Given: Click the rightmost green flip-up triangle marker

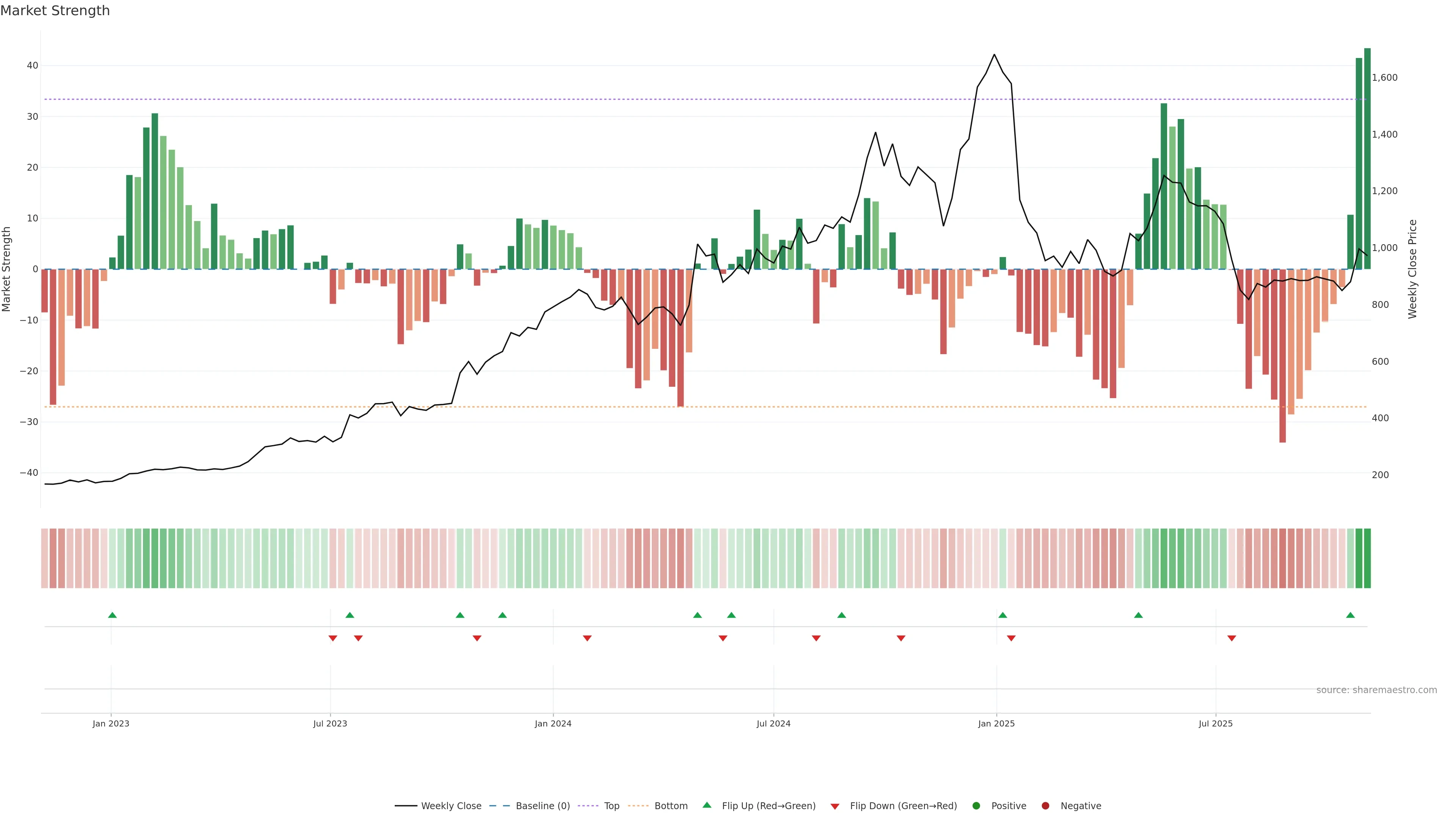Looking at the screenshot, I should [x=1350, y=615].
